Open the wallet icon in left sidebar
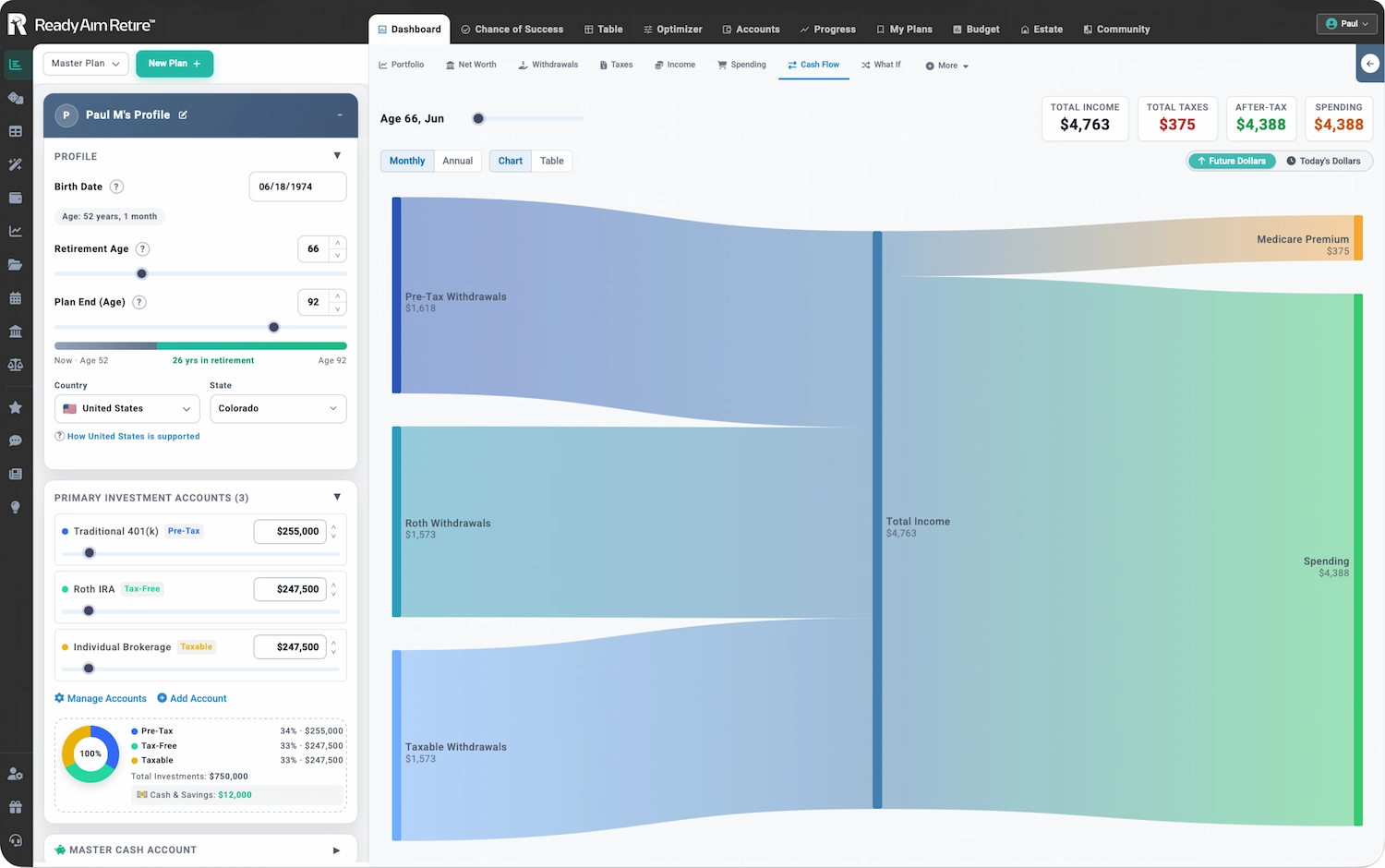The image size is (1385, 868). [16, 198]
